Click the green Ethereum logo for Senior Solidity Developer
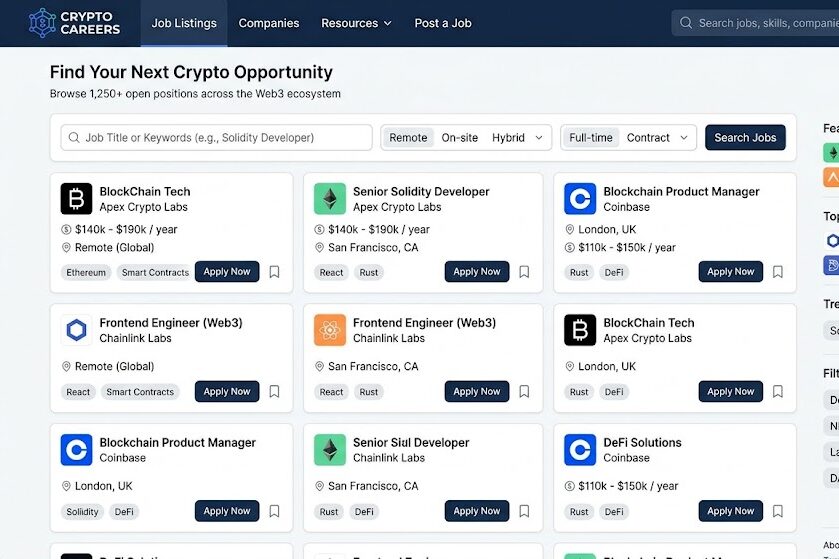Viewport: 839px width, 559px height. tap(330, 198)
